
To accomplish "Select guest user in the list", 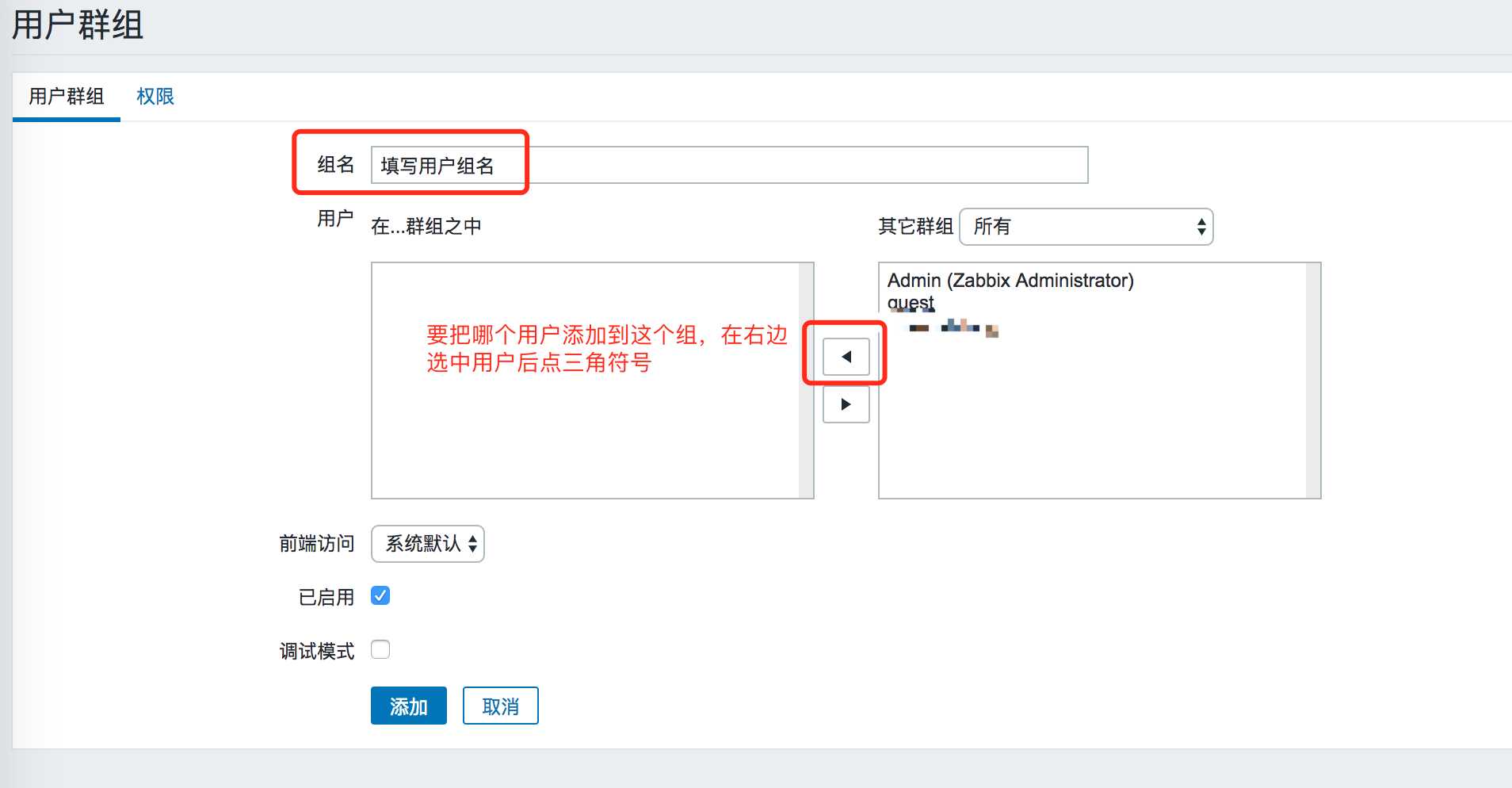I will tap(911, 303).
